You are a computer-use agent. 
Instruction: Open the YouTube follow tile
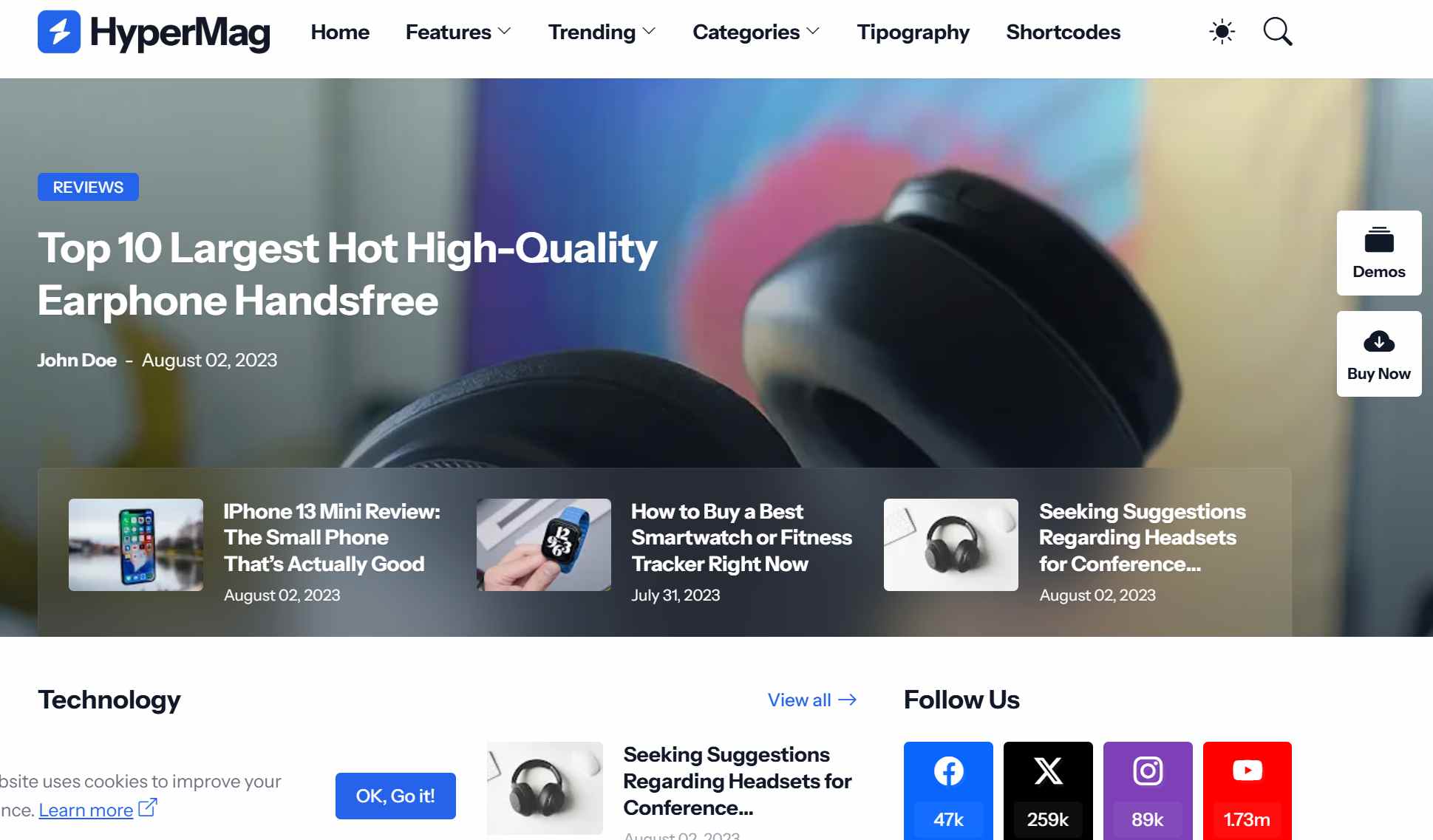click(x=1248, y=791)
